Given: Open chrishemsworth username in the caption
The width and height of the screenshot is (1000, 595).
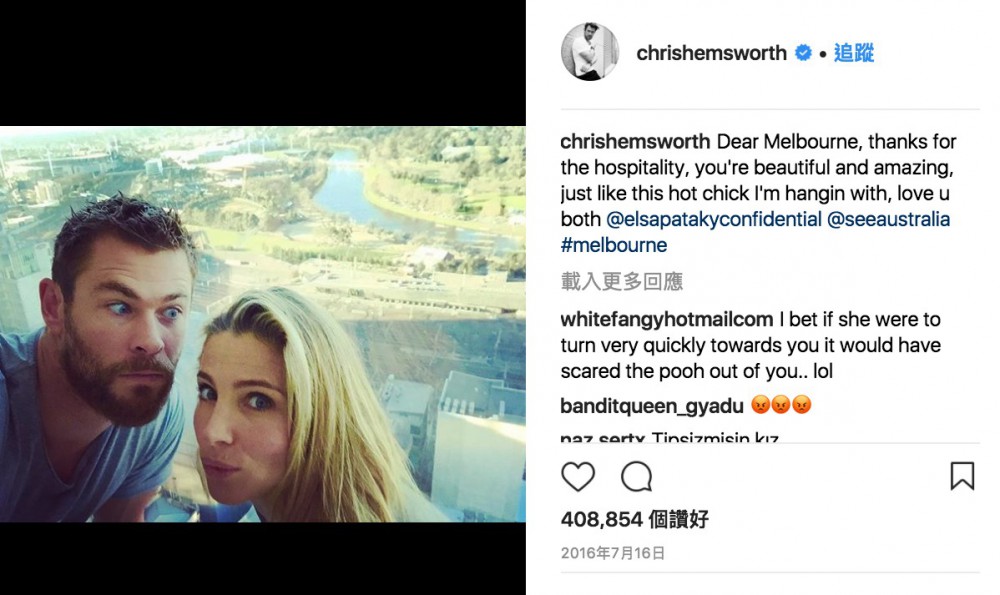Looking at the screenshot, I should coord(635,142).
